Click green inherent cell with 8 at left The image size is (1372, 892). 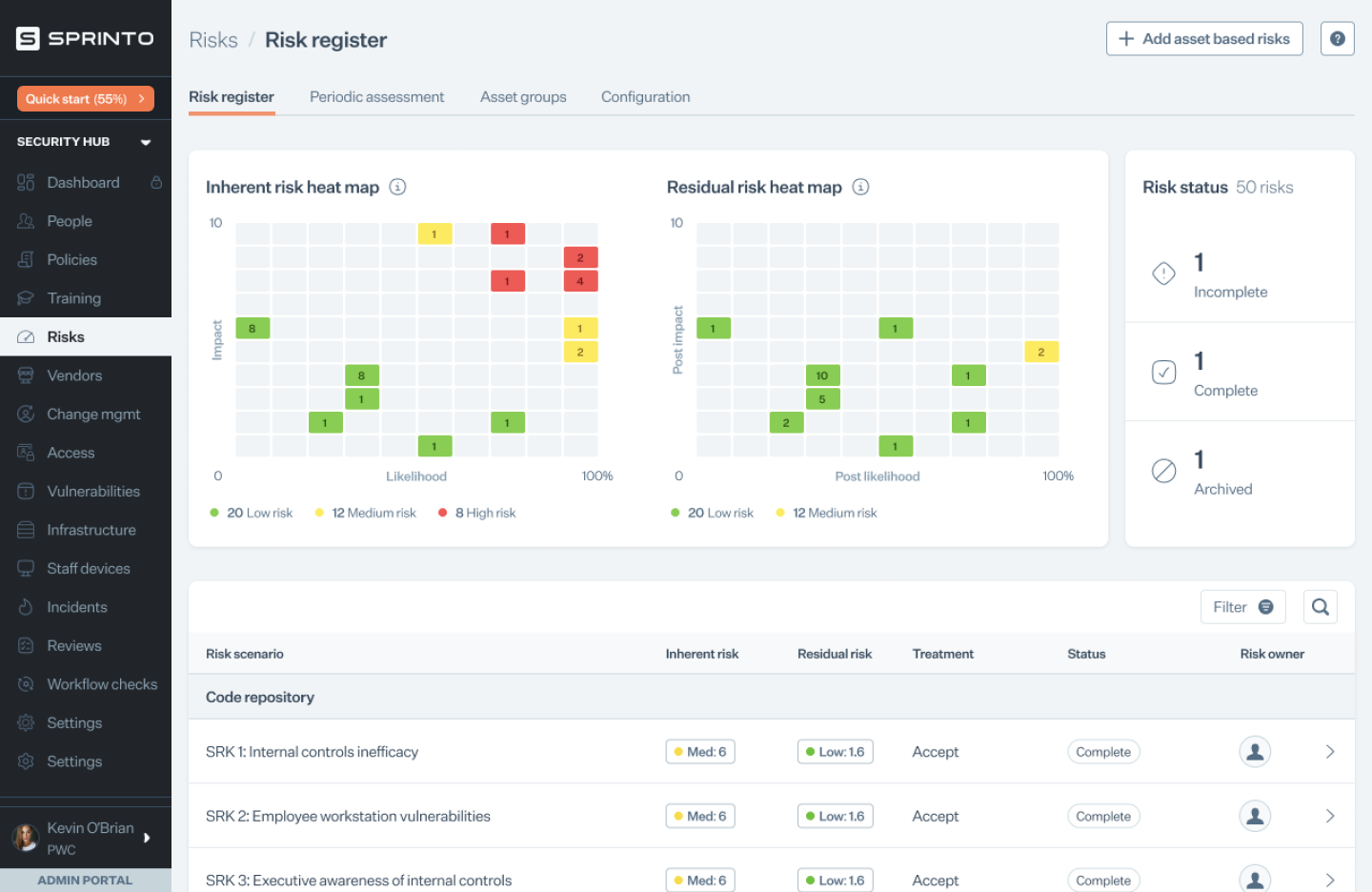[252, 328]
